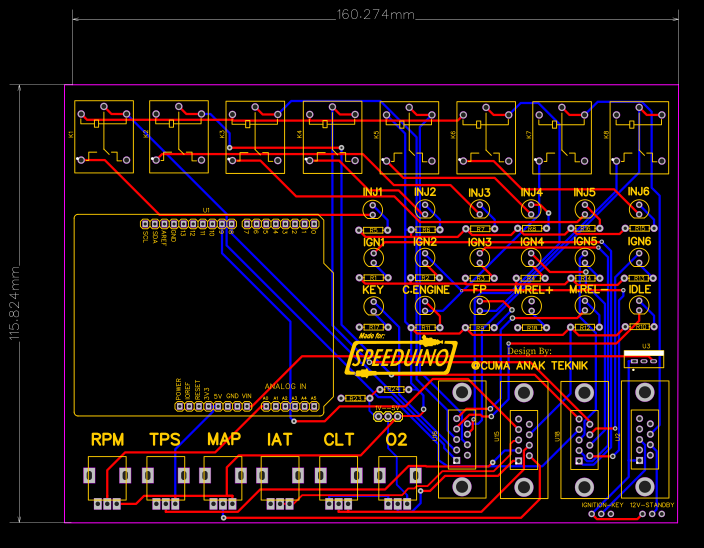This screenshot has height=548, width=704.
Task: Click the ANALOG IN header label
Action: [x=286, y=386]
